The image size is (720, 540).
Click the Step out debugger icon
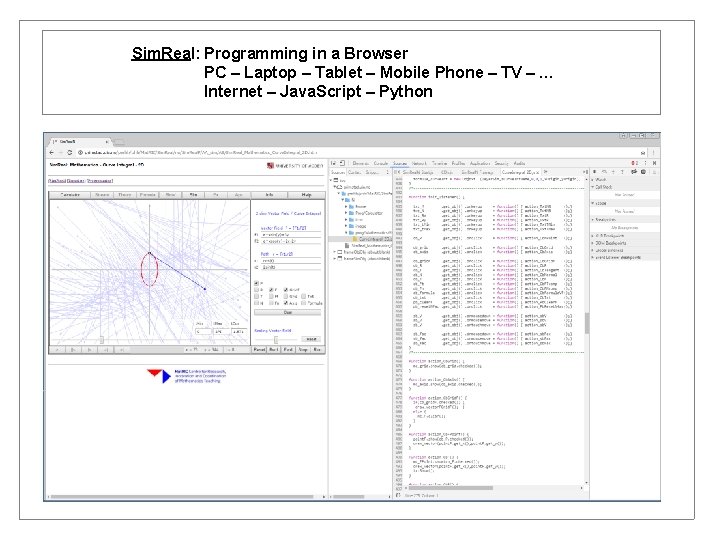click(x=622, y=172)
